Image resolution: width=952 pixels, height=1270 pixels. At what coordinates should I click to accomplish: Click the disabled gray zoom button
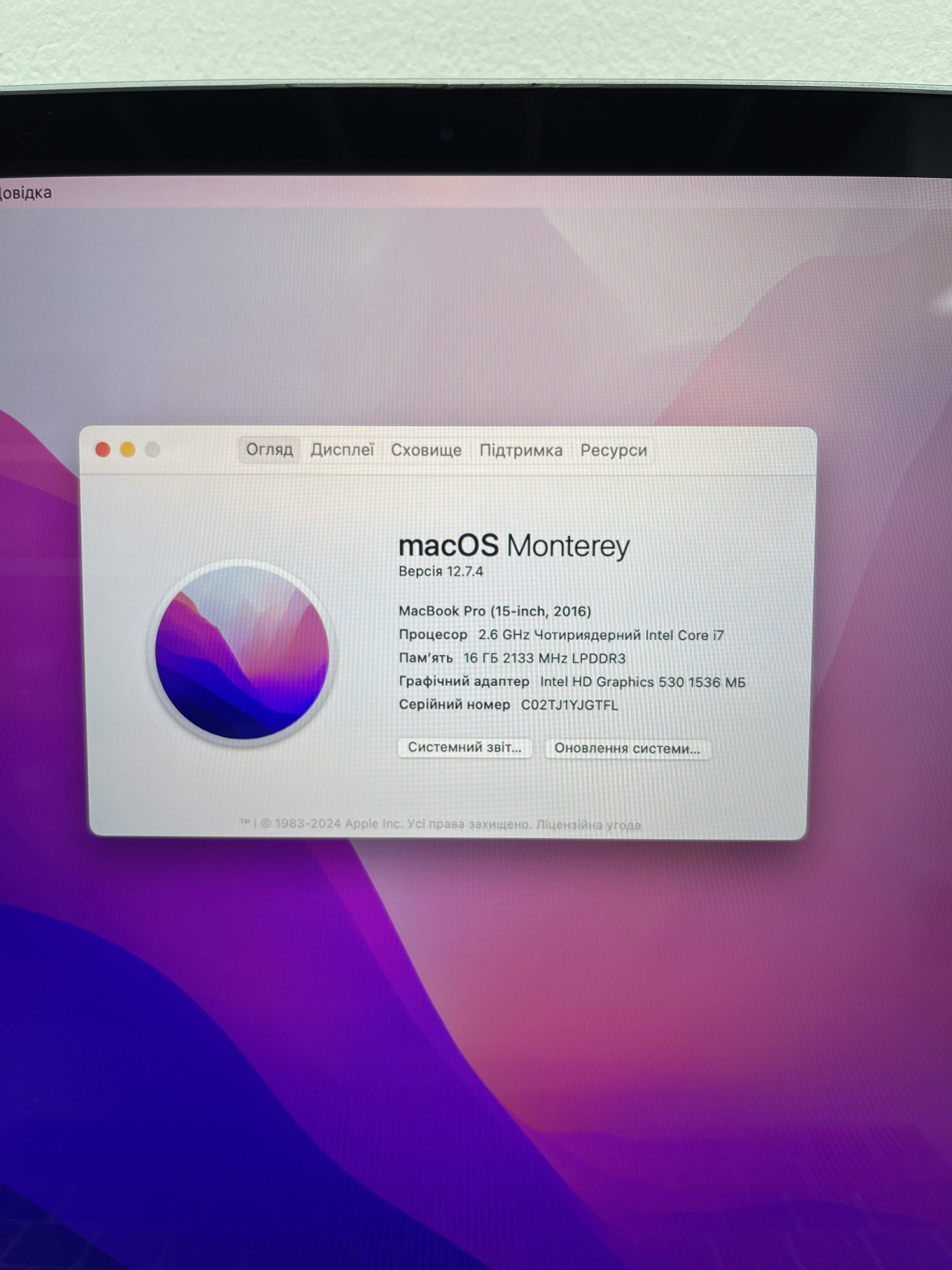tap(153, 449)
